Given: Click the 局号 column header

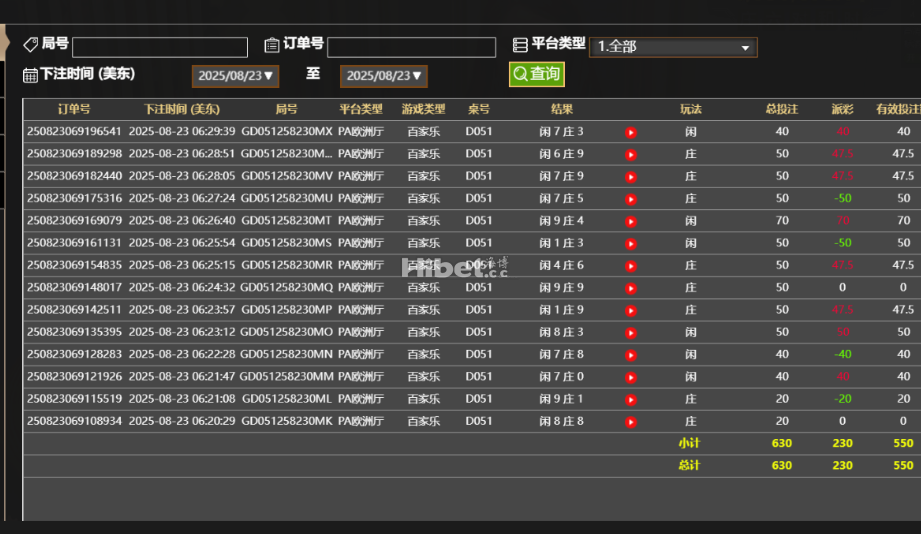Looking at the screenshot, I should click(287, 109).
